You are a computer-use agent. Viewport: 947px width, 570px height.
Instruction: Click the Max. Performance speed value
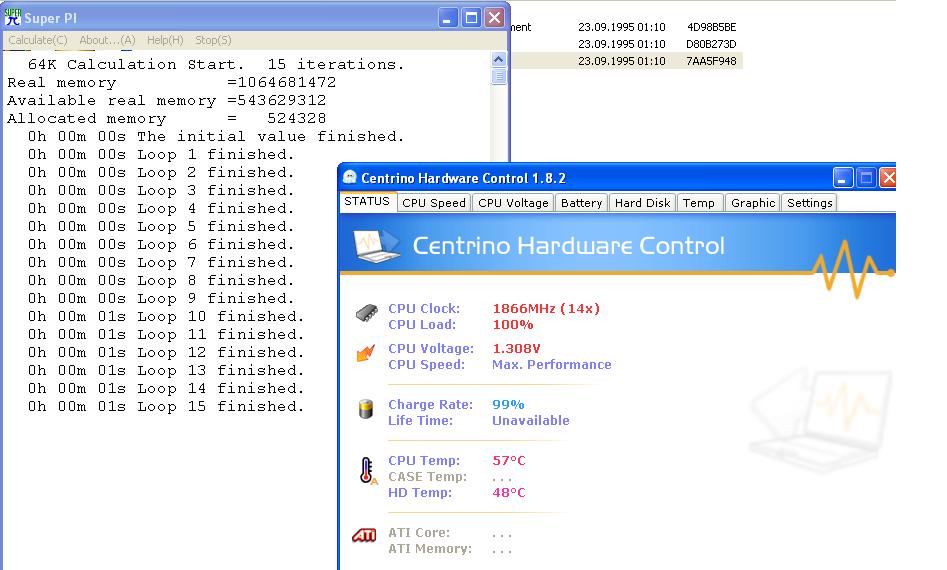pos(551,365)
